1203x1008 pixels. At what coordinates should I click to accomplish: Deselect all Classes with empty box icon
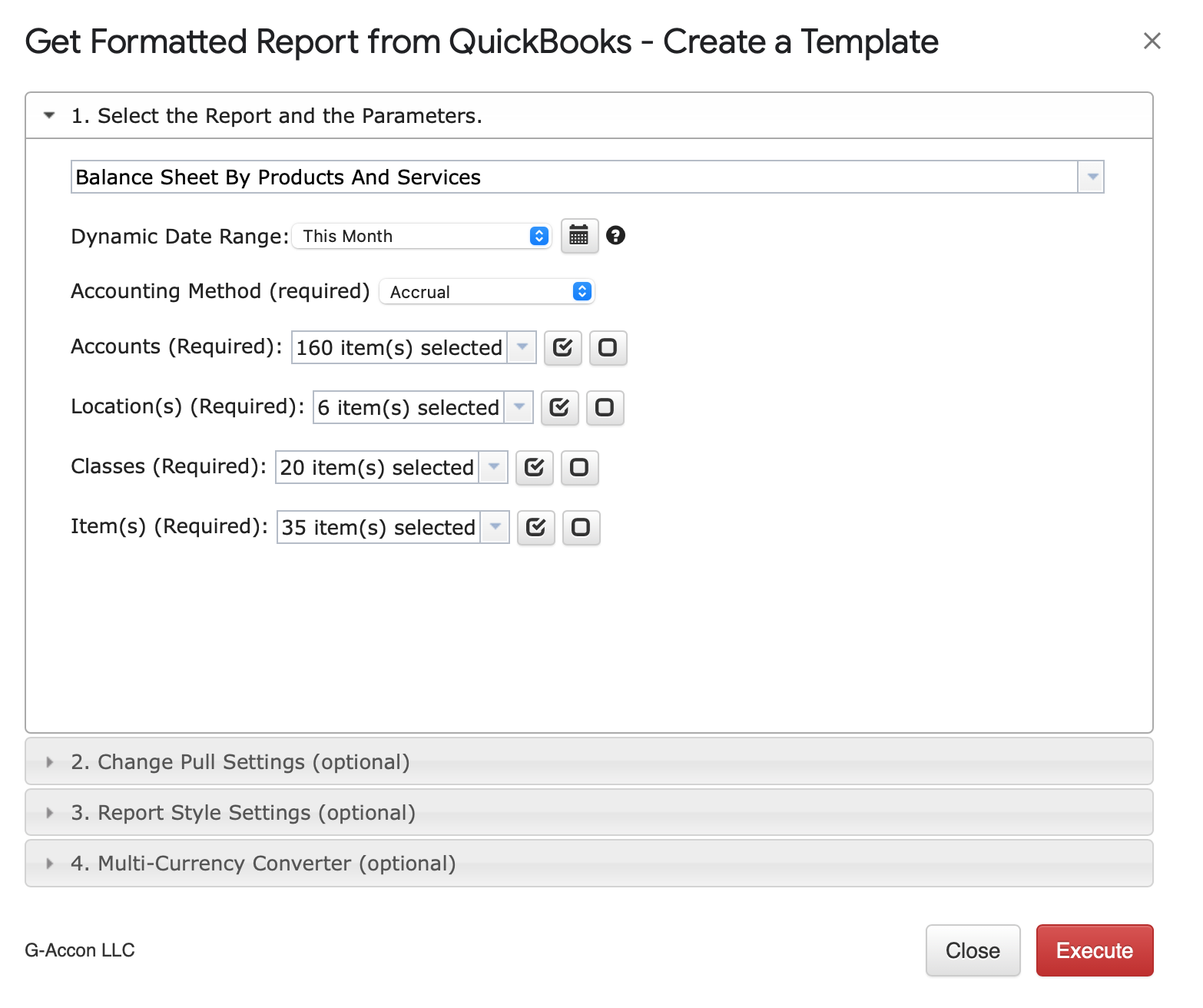[x=579, y=468]
